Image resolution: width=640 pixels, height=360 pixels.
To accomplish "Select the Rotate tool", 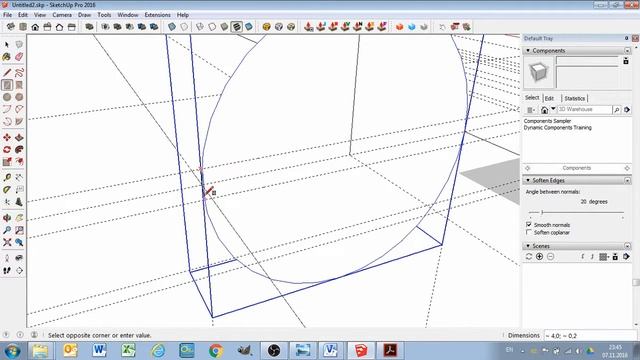I will [x=7, y=150].
